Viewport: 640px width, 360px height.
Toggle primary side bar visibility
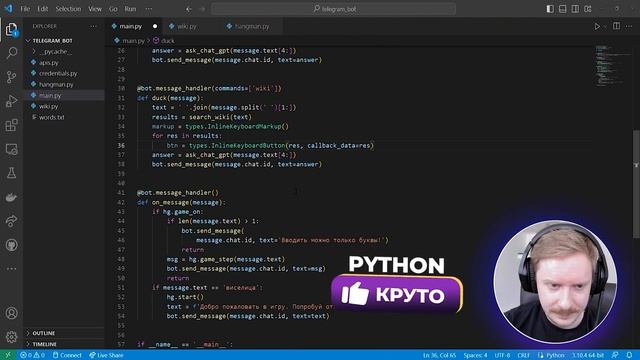coord(550,9)
